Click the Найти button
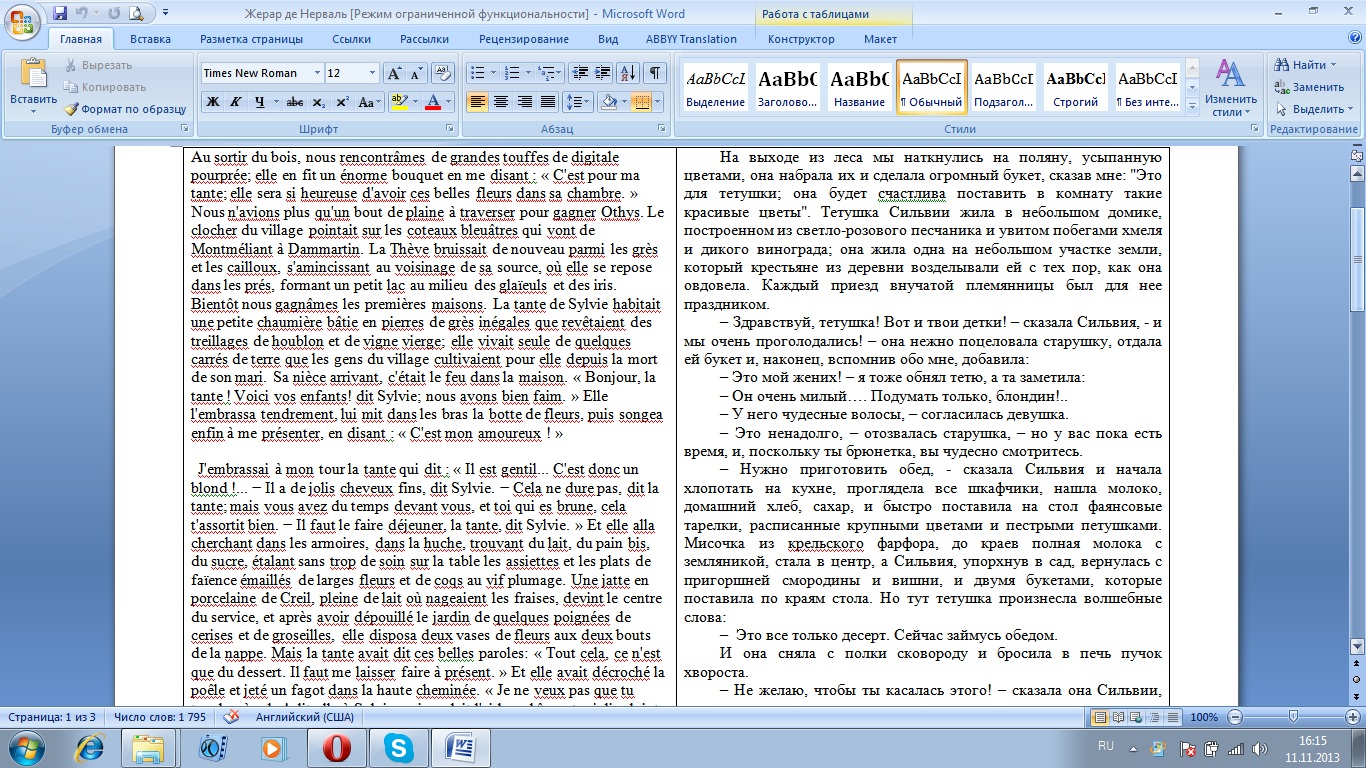This screenshot has width=1366, height=768. pyautogui.click(x=1305, y=65)
